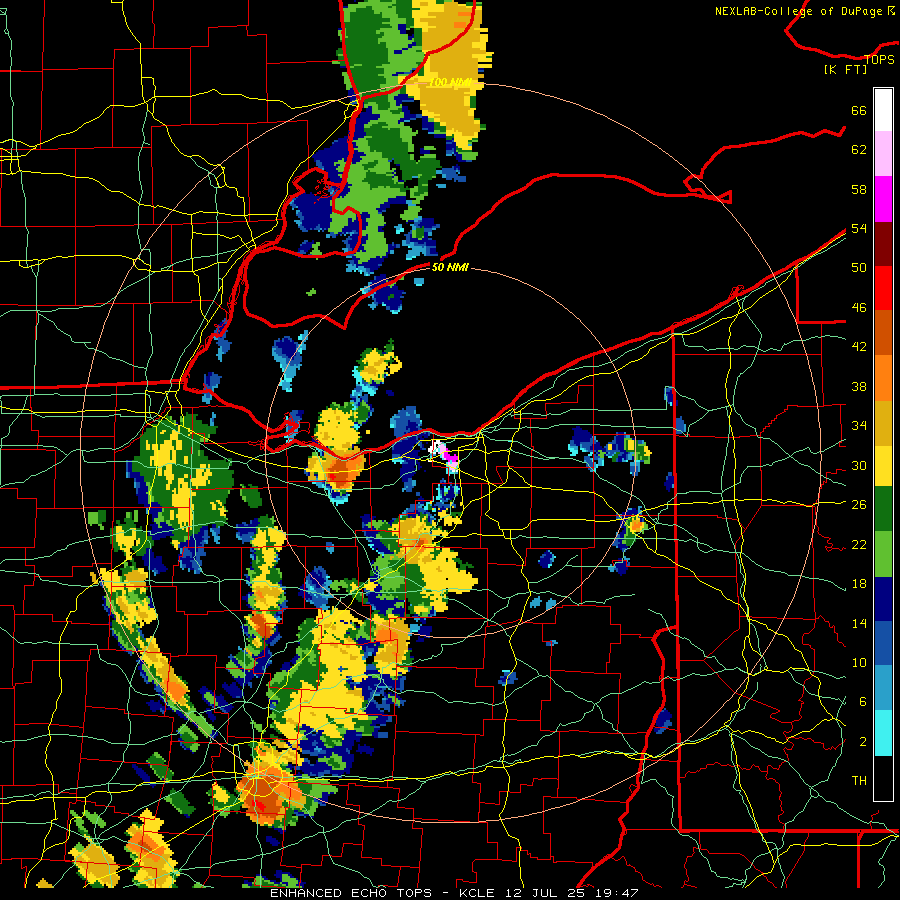Select the dark green legend swatch below 30
The height and width of the screenshot is (900, 900).
883,508
